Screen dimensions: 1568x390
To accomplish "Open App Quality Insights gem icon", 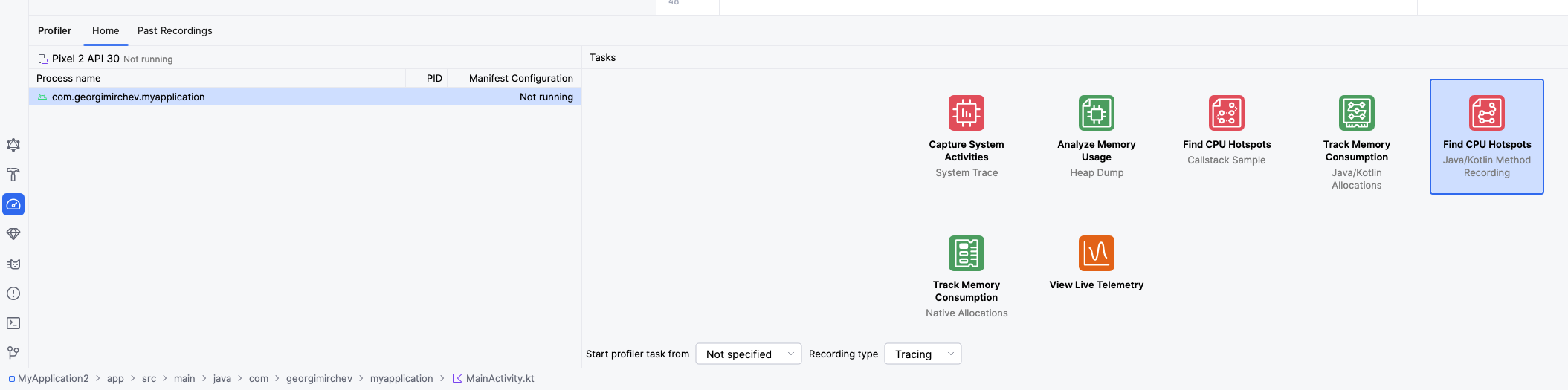I will pyautogui.click(x=13, y=234).
